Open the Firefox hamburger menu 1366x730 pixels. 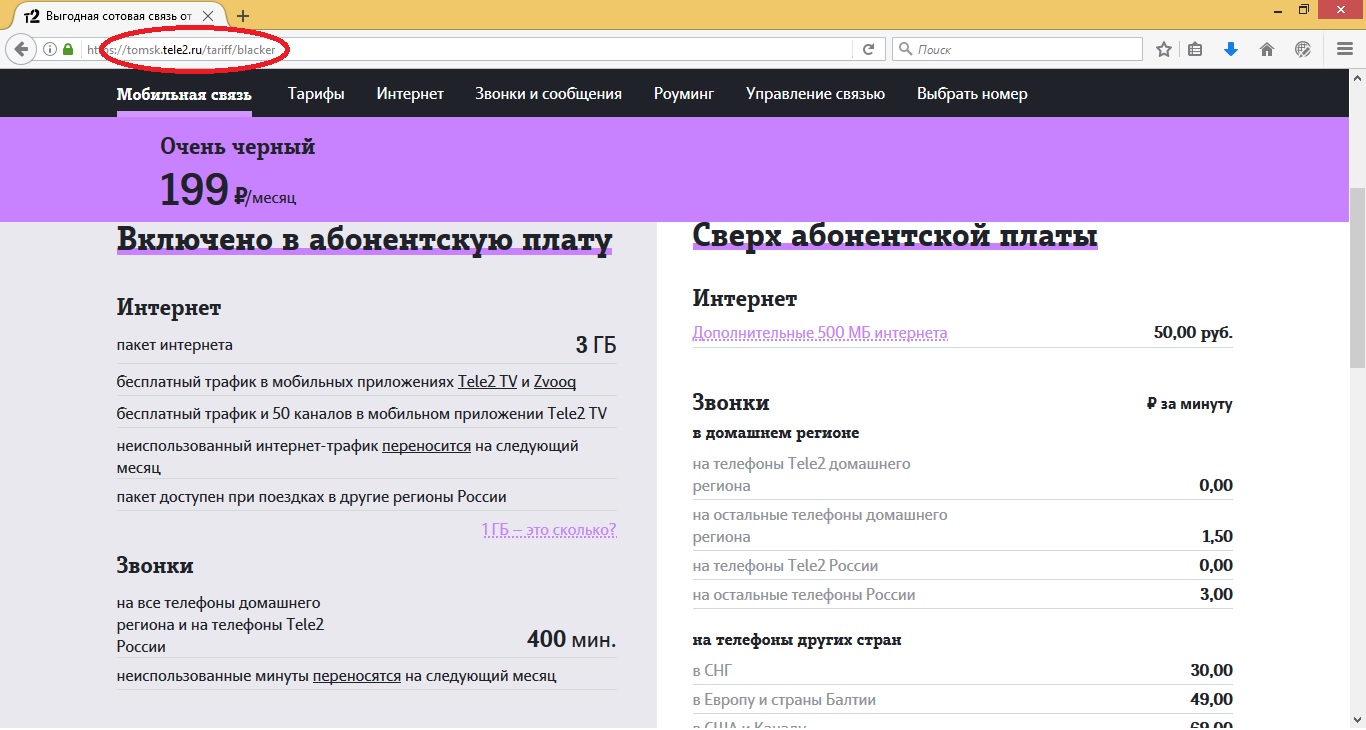tap(1345, 49)
